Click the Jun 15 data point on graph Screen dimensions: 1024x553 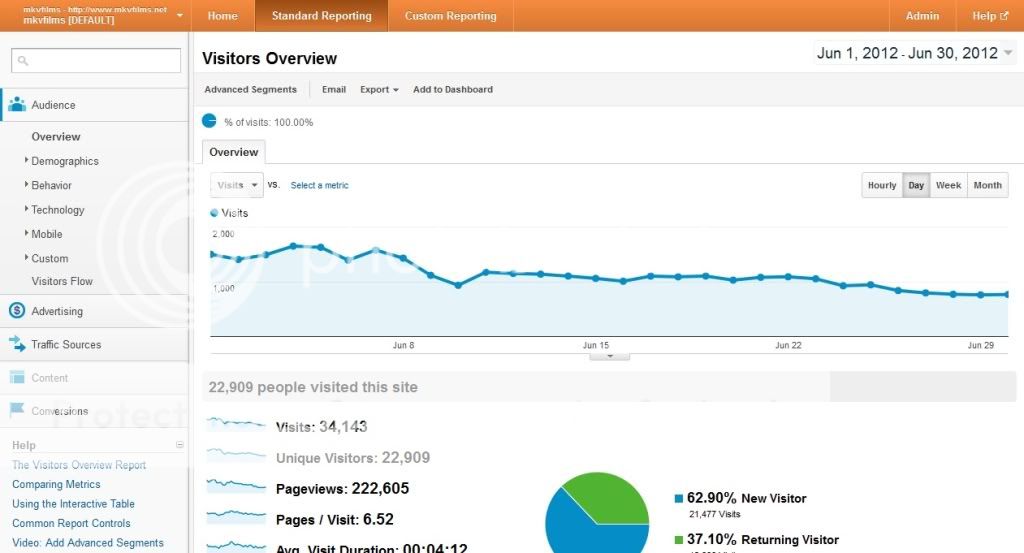(x=596, y=278)
